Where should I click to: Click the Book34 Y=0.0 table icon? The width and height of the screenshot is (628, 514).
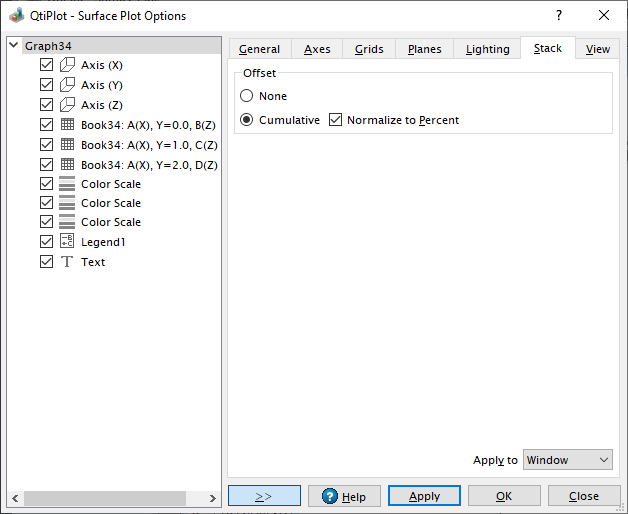coord(67,125)
